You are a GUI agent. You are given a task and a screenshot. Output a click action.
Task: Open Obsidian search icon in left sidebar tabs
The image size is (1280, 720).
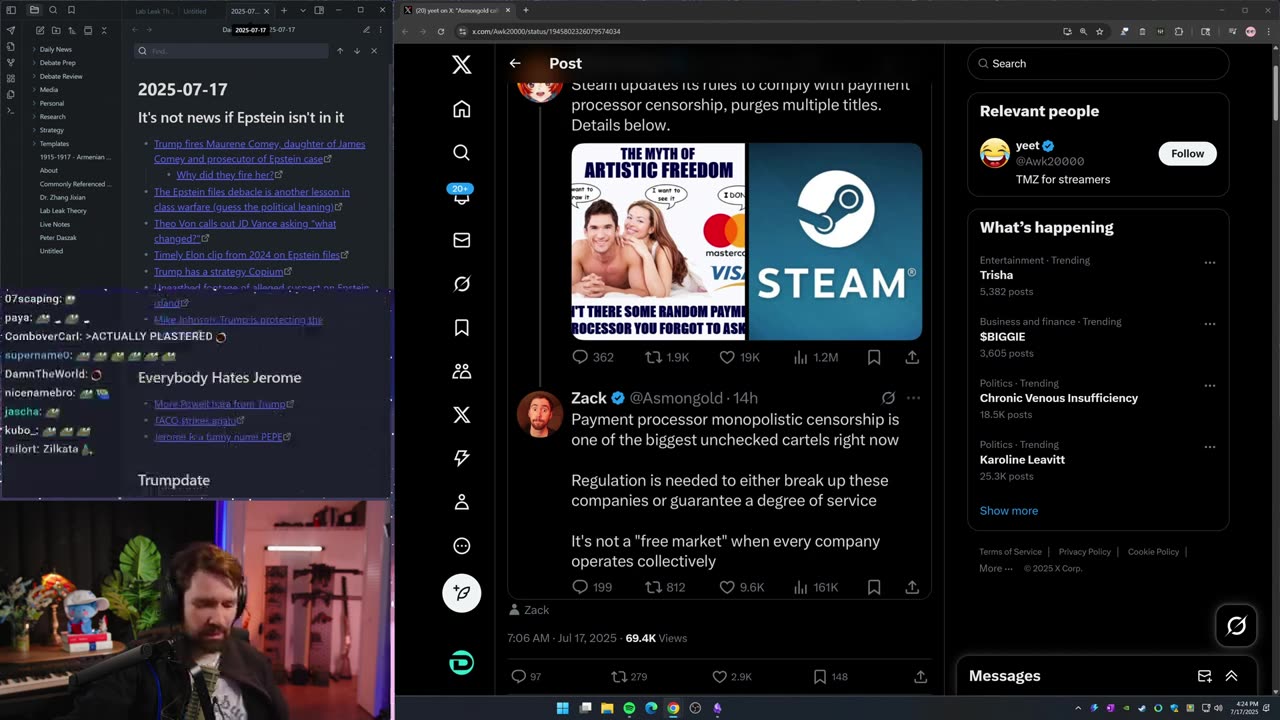53,10
